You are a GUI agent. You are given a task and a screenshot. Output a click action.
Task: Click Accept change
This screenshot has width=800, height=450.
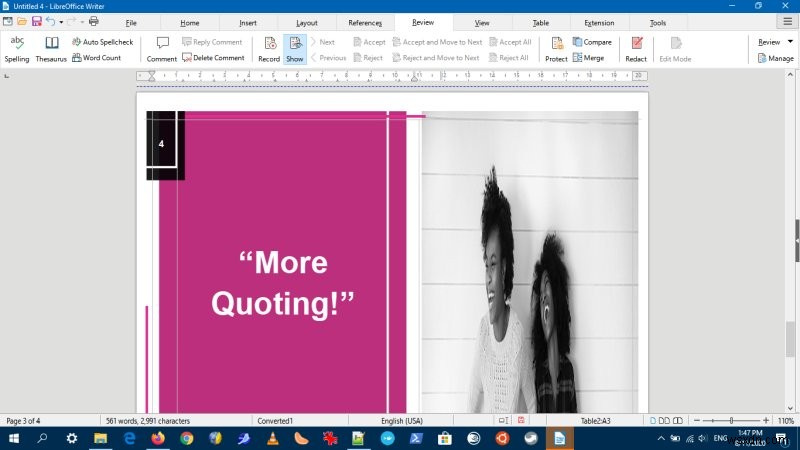[x=369, y=42]
